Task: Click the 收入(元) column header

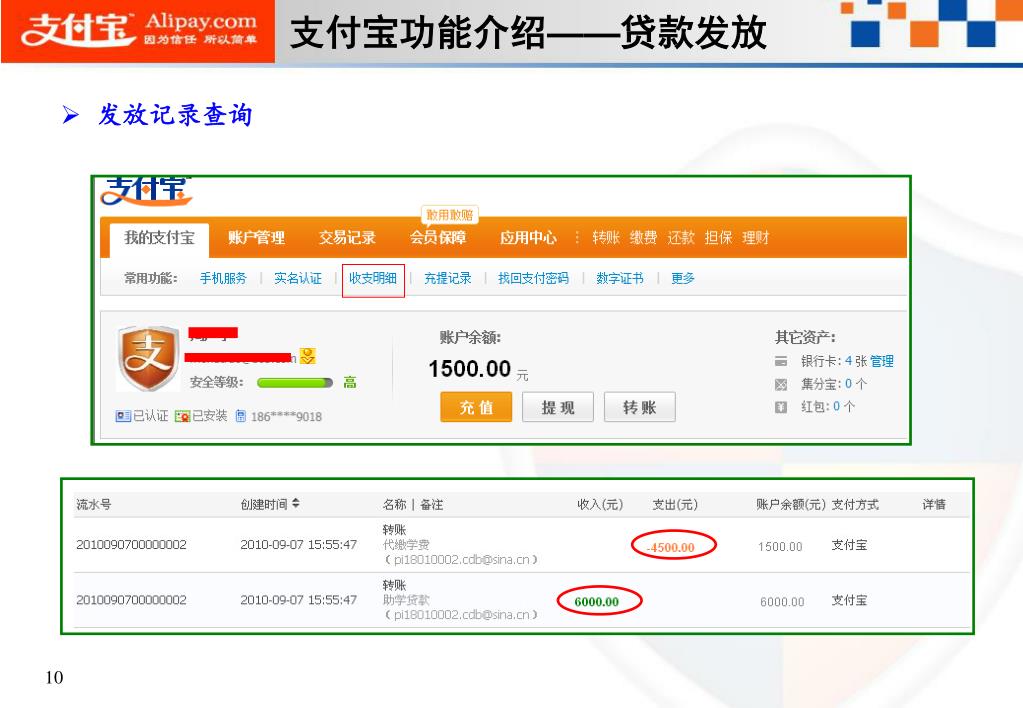Action: [x=600, y=504]
